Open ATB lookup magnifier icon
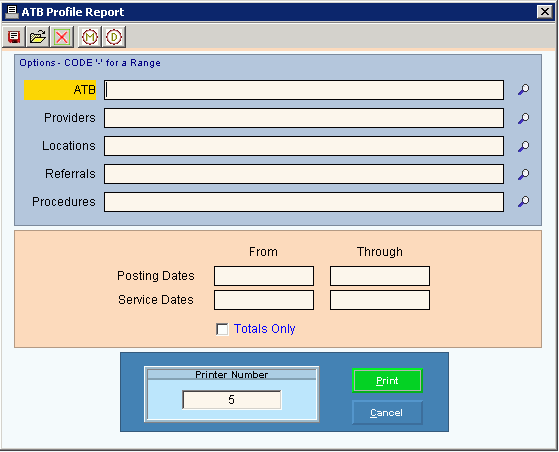This screenshot has height=452, width=559. tap(523, 89)
